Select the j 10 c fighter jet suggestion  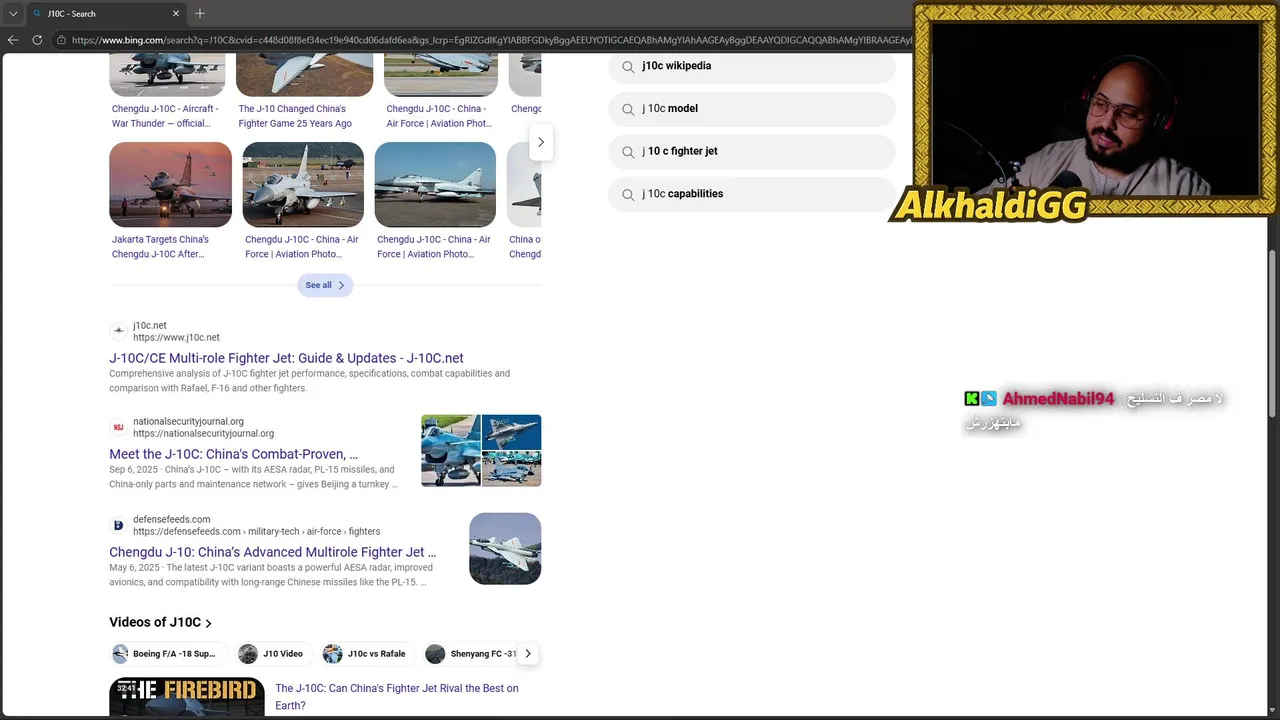[752, 152]
